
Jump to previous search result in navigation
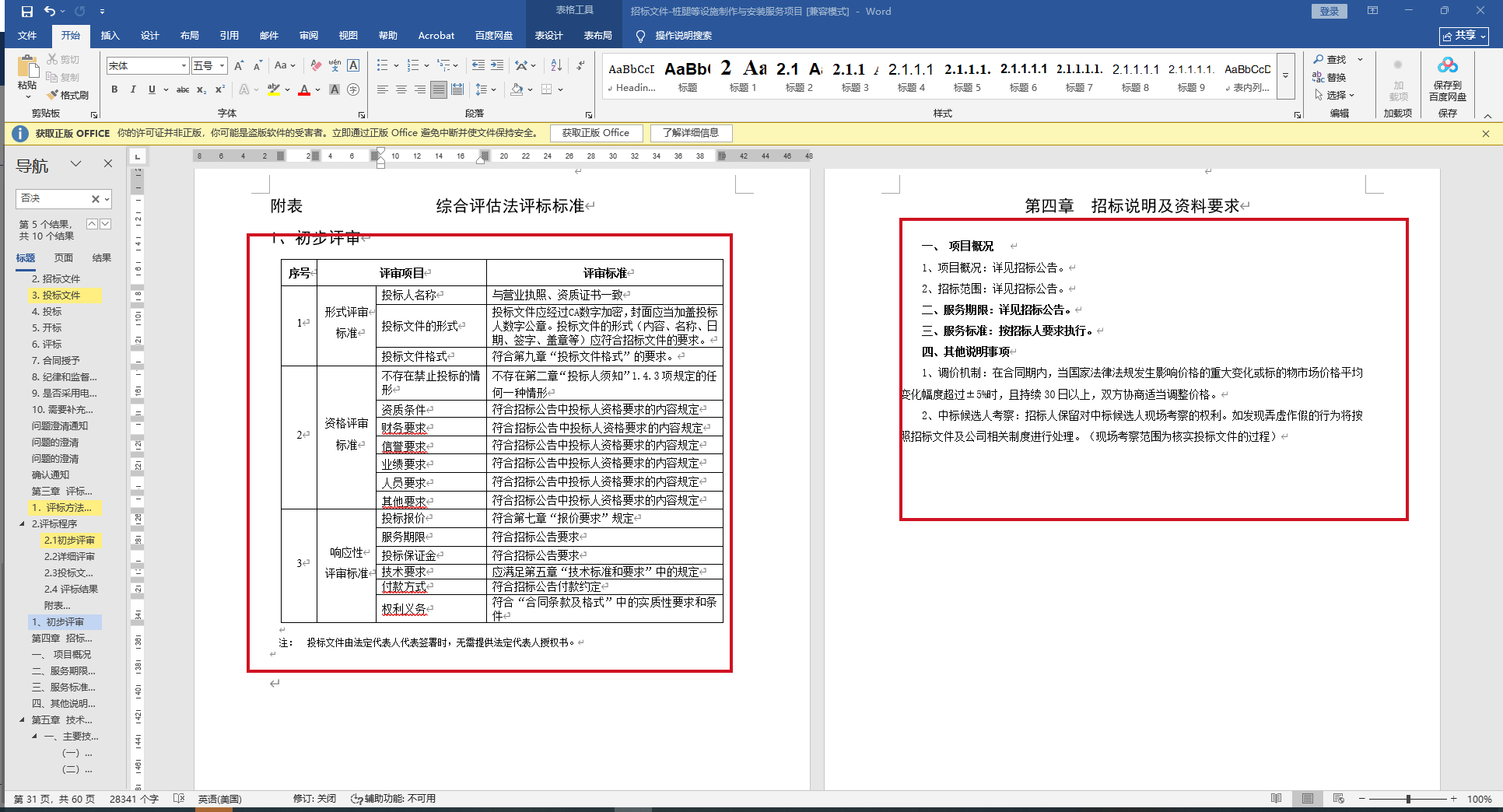pos(92,224)
